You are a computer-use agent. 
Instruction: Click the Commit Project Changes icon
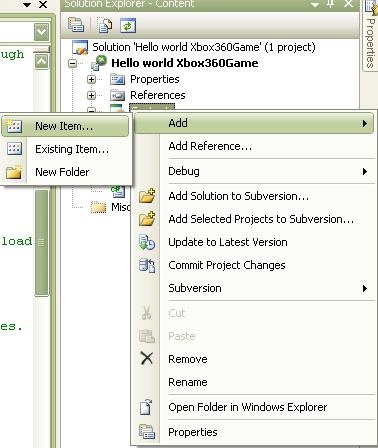(x=147, y=265)
